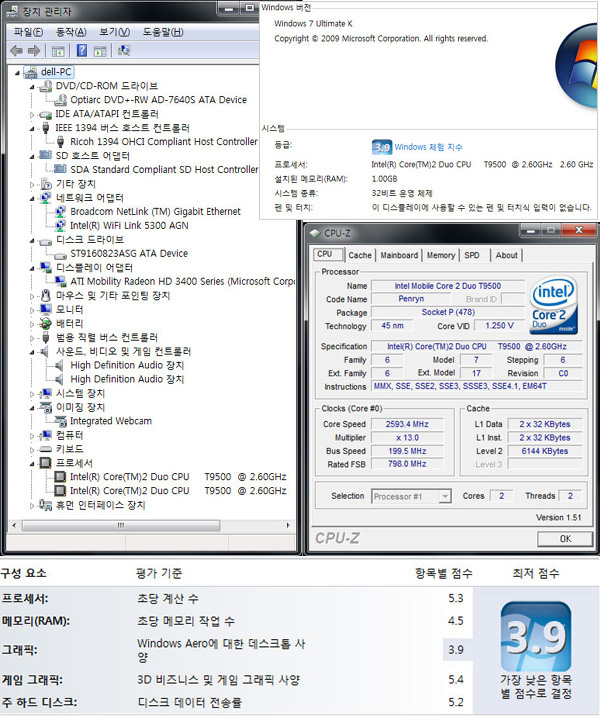Click the 모니터 monitor category icon
The width and height of the screenshot is (600, 719).
(x=45, y=310)
